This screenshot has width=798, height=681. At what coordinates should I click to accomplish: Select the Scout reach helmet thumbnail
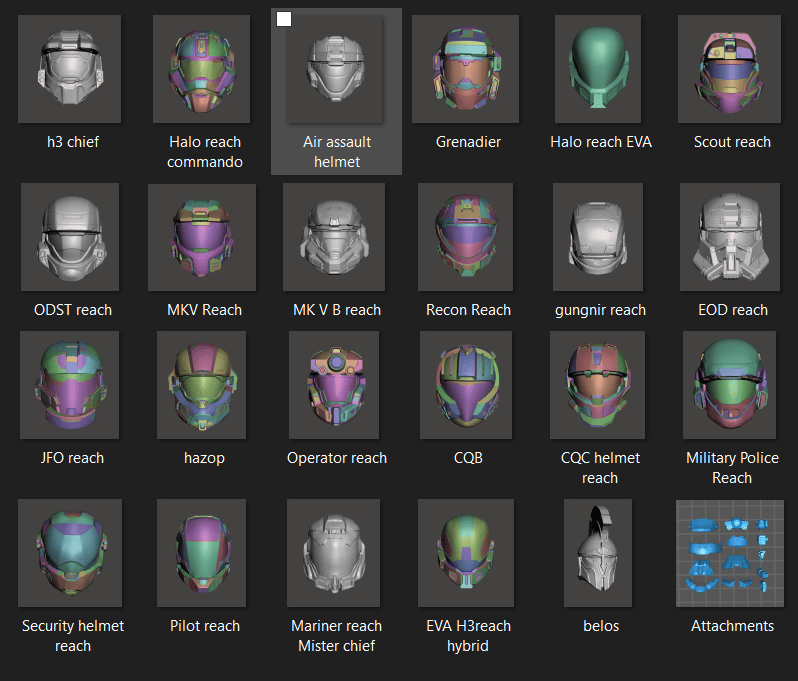pos(729,69)
